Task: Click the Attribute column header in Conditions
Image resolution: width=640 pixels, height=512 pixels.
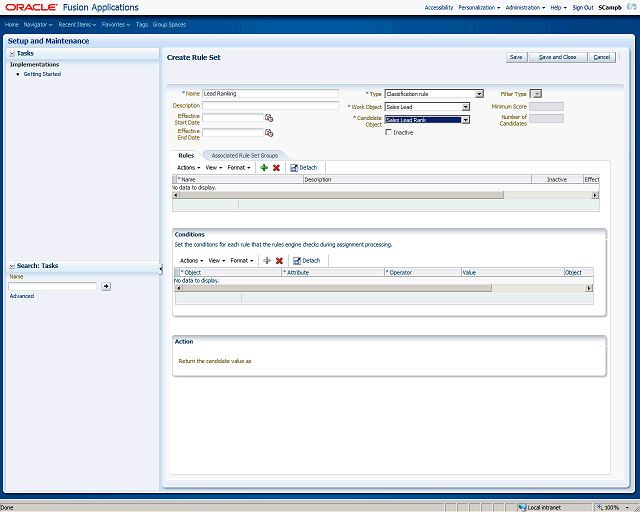Action: click(x=333, y=272)
